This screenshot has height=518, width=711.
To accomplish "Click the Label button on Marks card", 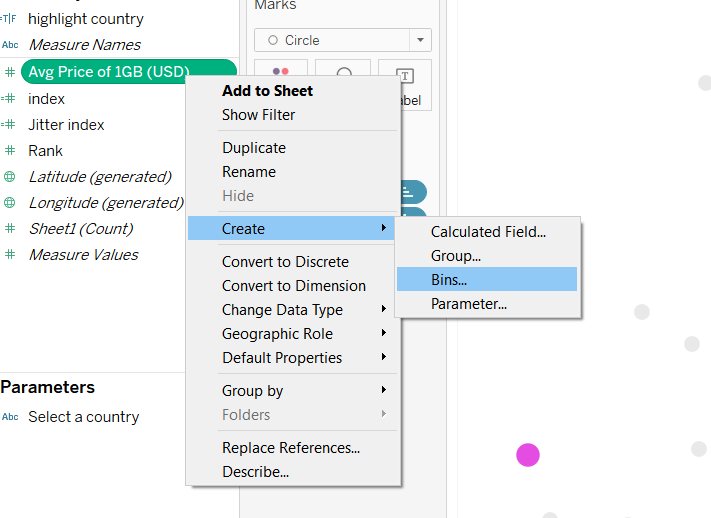I will coord(405,84).
